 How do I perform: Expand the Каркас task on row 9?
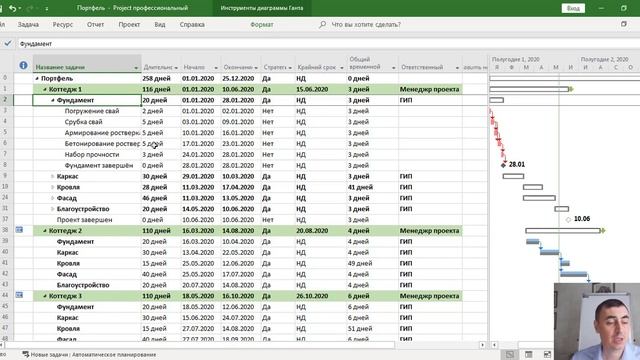pyautogui.click(x=53, y=176)
